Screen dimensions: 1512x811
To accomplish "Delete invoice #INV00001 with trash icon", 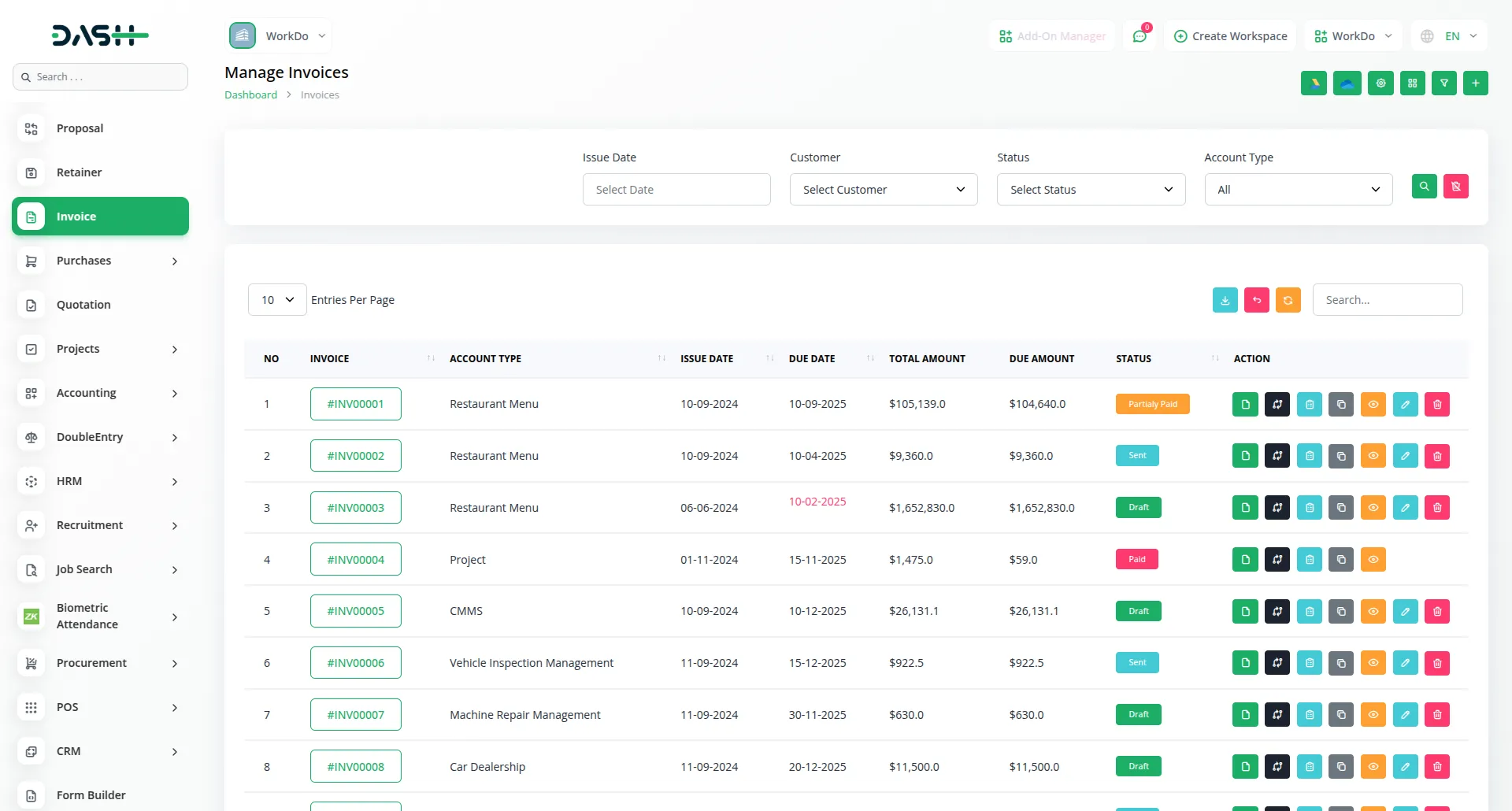I will (1437, 405).
